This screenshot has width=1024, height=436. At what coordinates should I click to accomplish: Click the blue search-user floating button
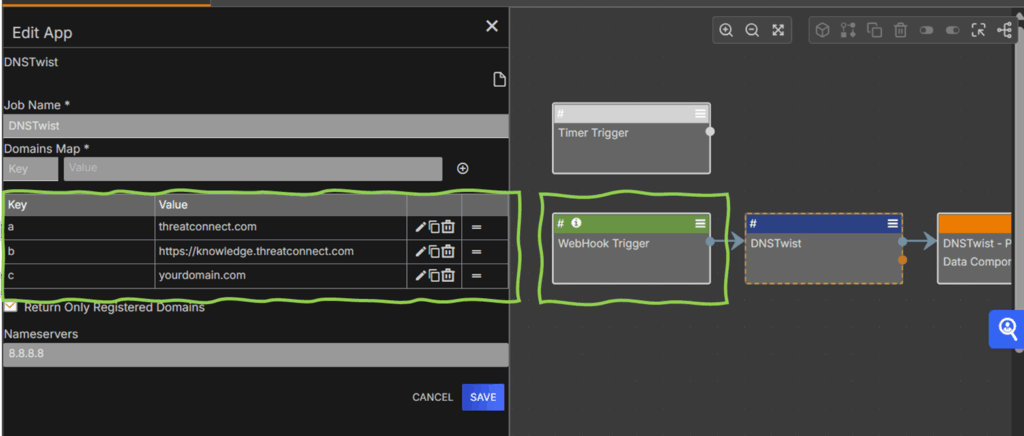click(1006, 329)
